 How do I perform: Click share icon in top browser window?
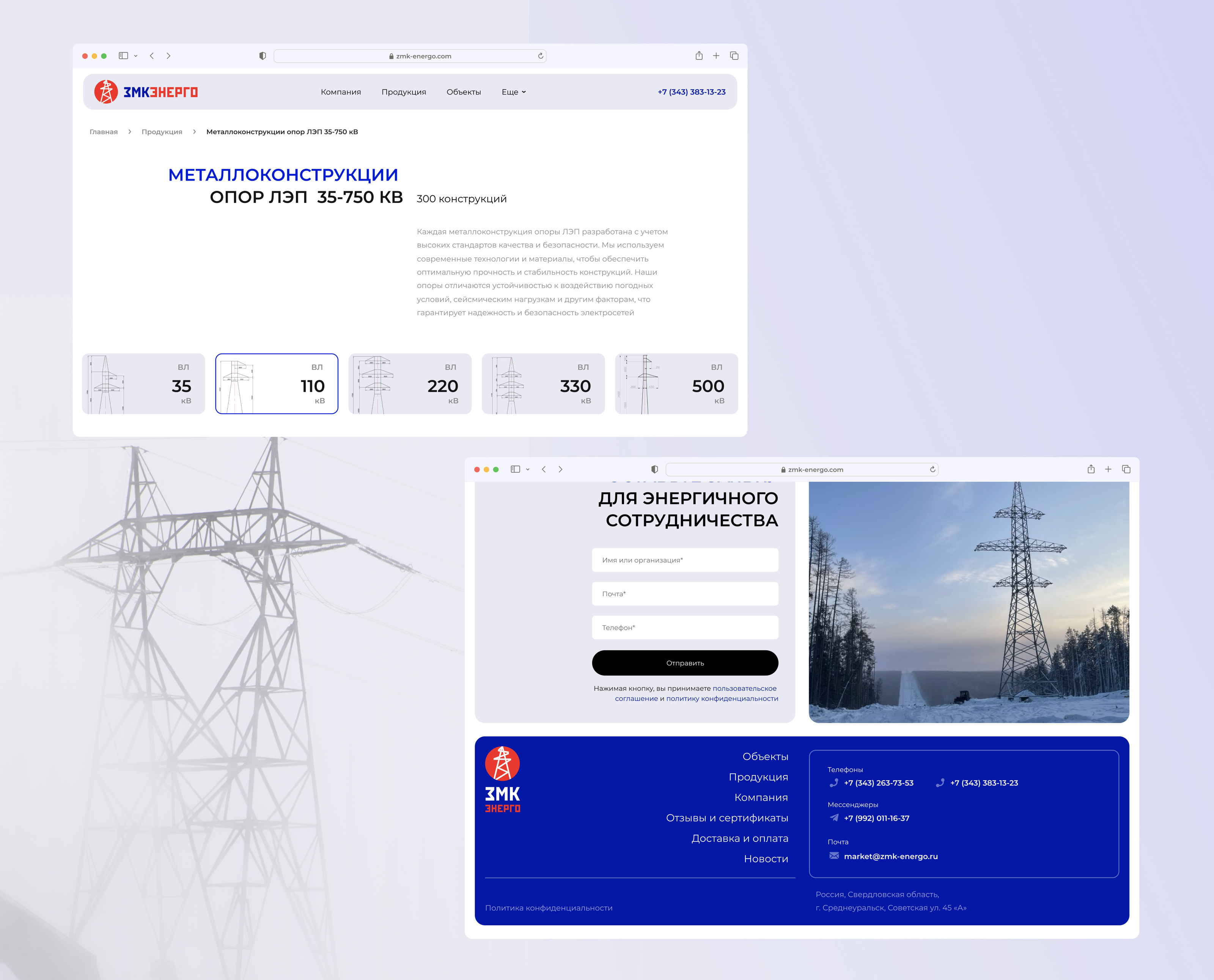[699, 56]
